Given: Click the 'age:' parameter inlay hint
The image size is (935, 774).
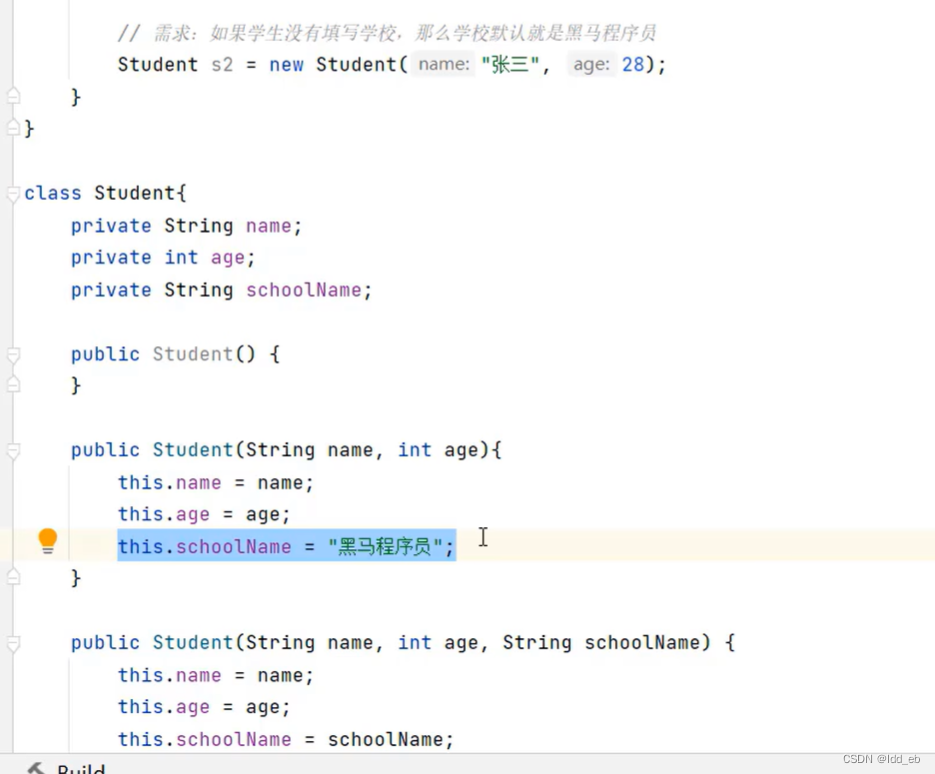Looking at the screenshot, I should [591, 64].
